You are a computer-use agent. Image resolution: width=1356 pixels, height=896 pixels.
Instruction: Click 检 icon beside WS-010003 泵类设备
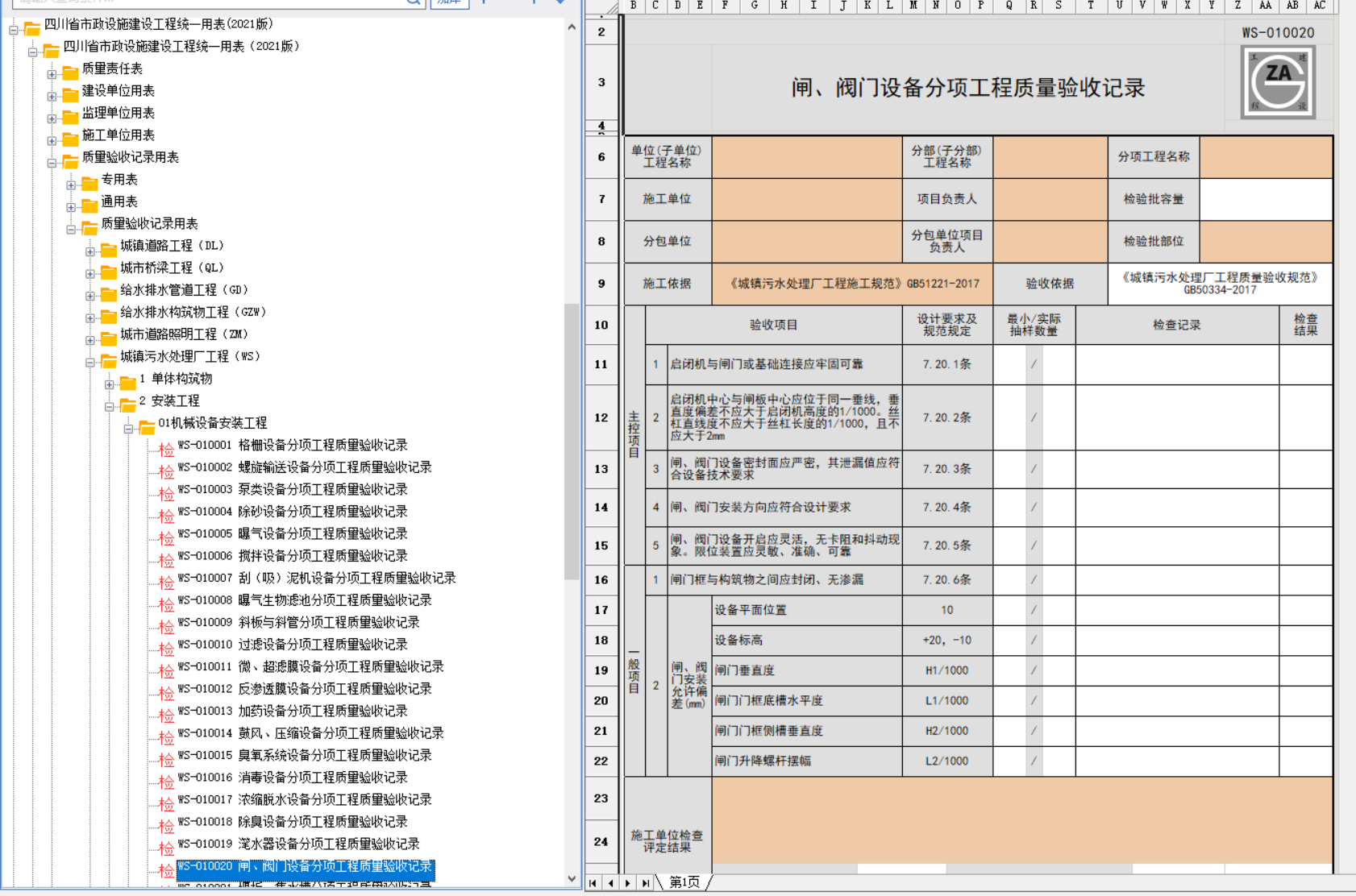[x=166, y=493]
